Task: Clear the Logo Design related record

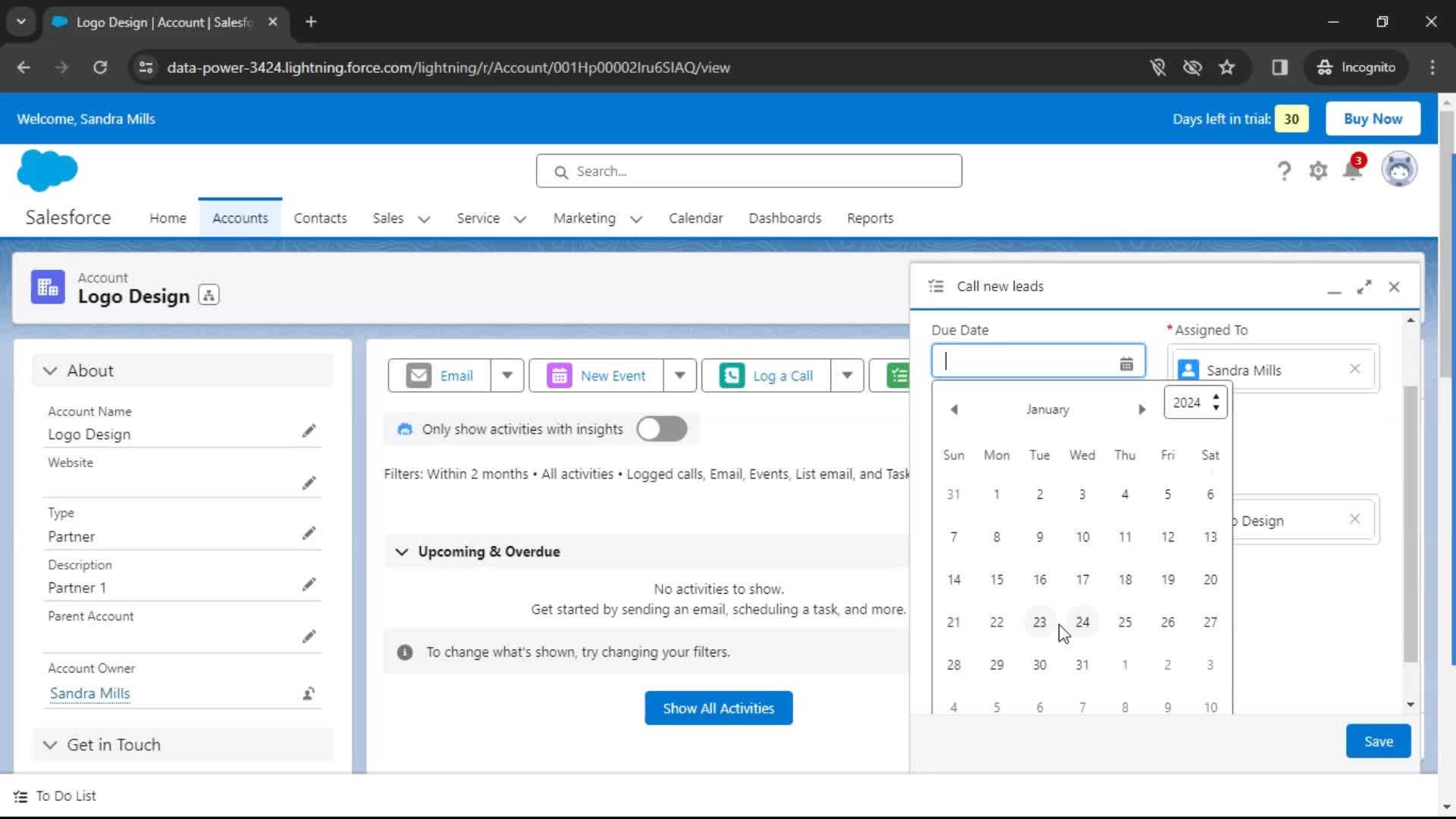Action: pos(1354,519)
